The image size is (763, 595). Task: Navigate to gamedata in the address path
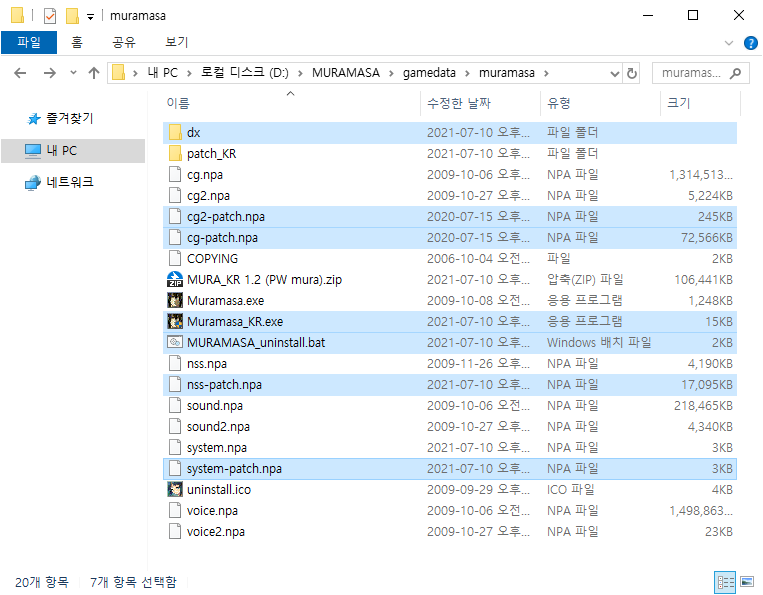tap(429, 73)
